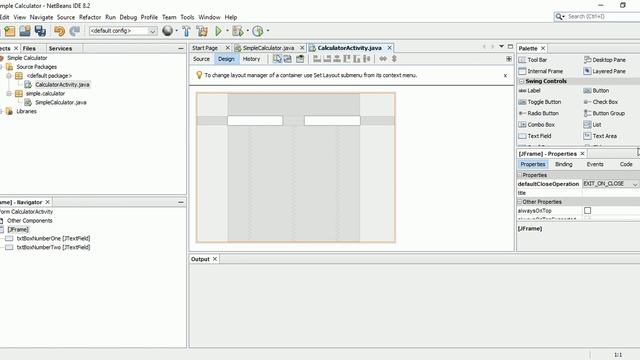
Task: Open dropdown arrow next to Debug icon
Action: click(247, 31)
